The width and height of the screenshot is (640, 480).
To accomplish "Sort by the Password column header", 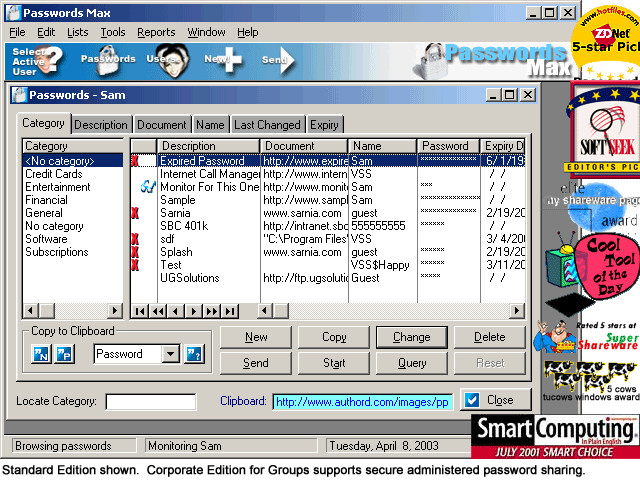I will [448, 146].
